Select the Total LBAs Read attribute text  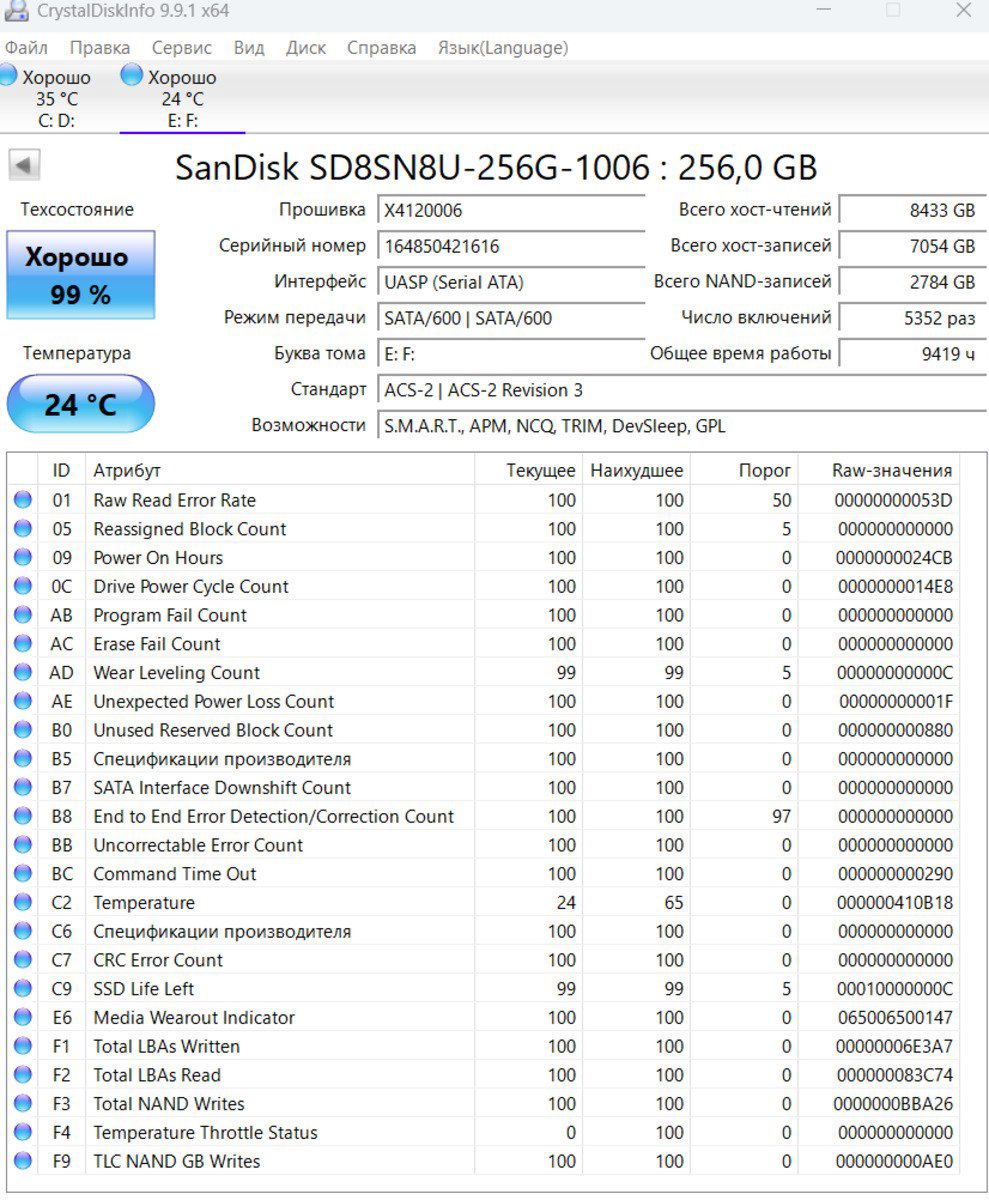[157, 1075]
